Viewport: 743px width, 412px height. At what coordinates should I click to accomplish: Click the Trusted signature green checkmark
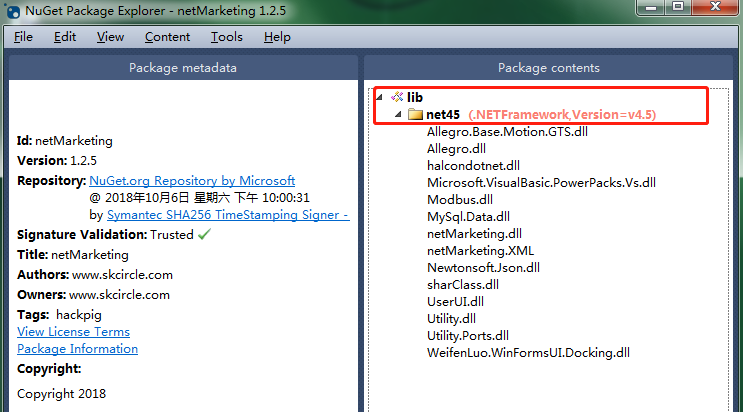point(204,234)
